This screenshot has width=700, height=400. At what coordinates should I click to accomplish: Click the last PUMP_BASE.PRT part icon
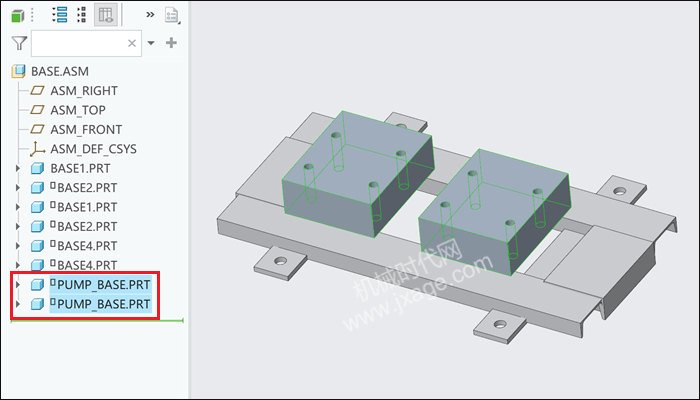pyautogui.click(x=38, y=304)
